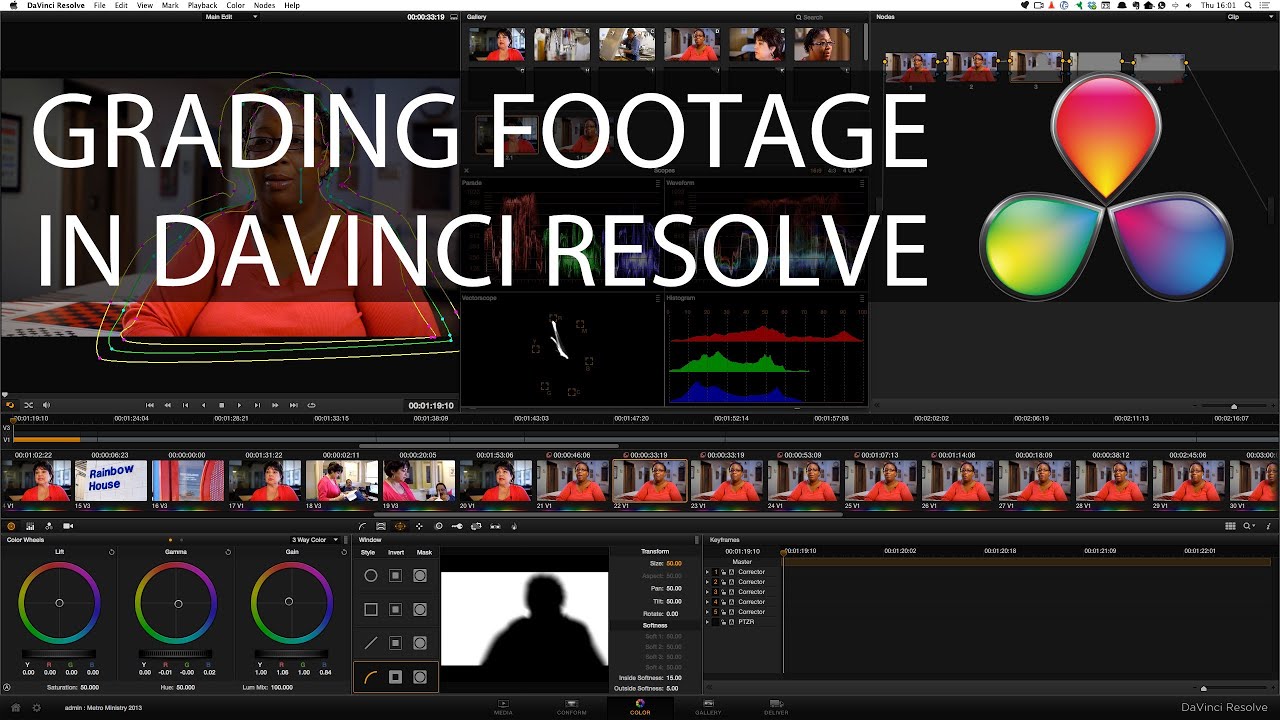Toggle Invert for the polygon window

[x=395, y=643]
